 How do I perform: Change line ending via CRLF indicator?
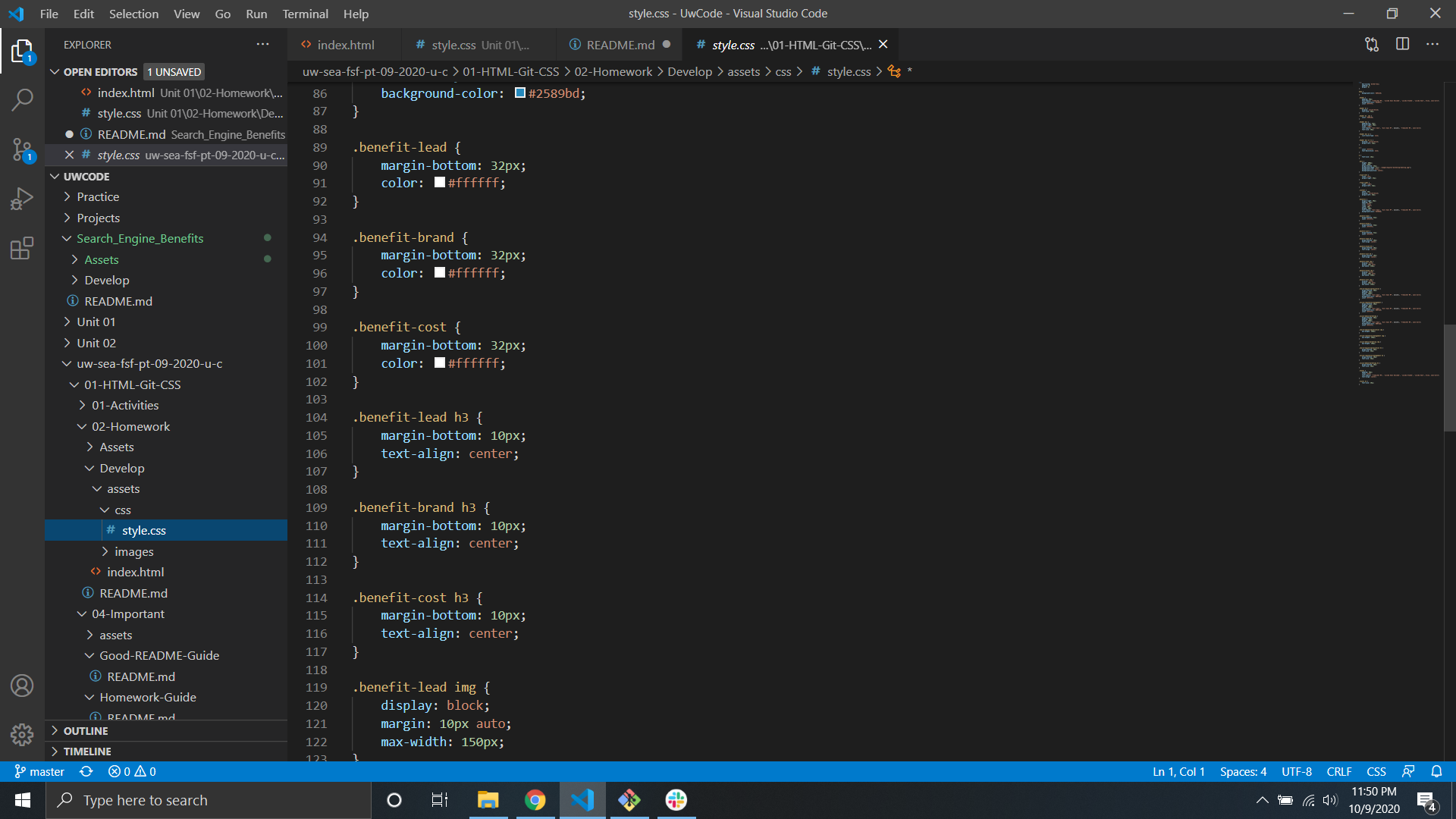tap(1338, 771)
